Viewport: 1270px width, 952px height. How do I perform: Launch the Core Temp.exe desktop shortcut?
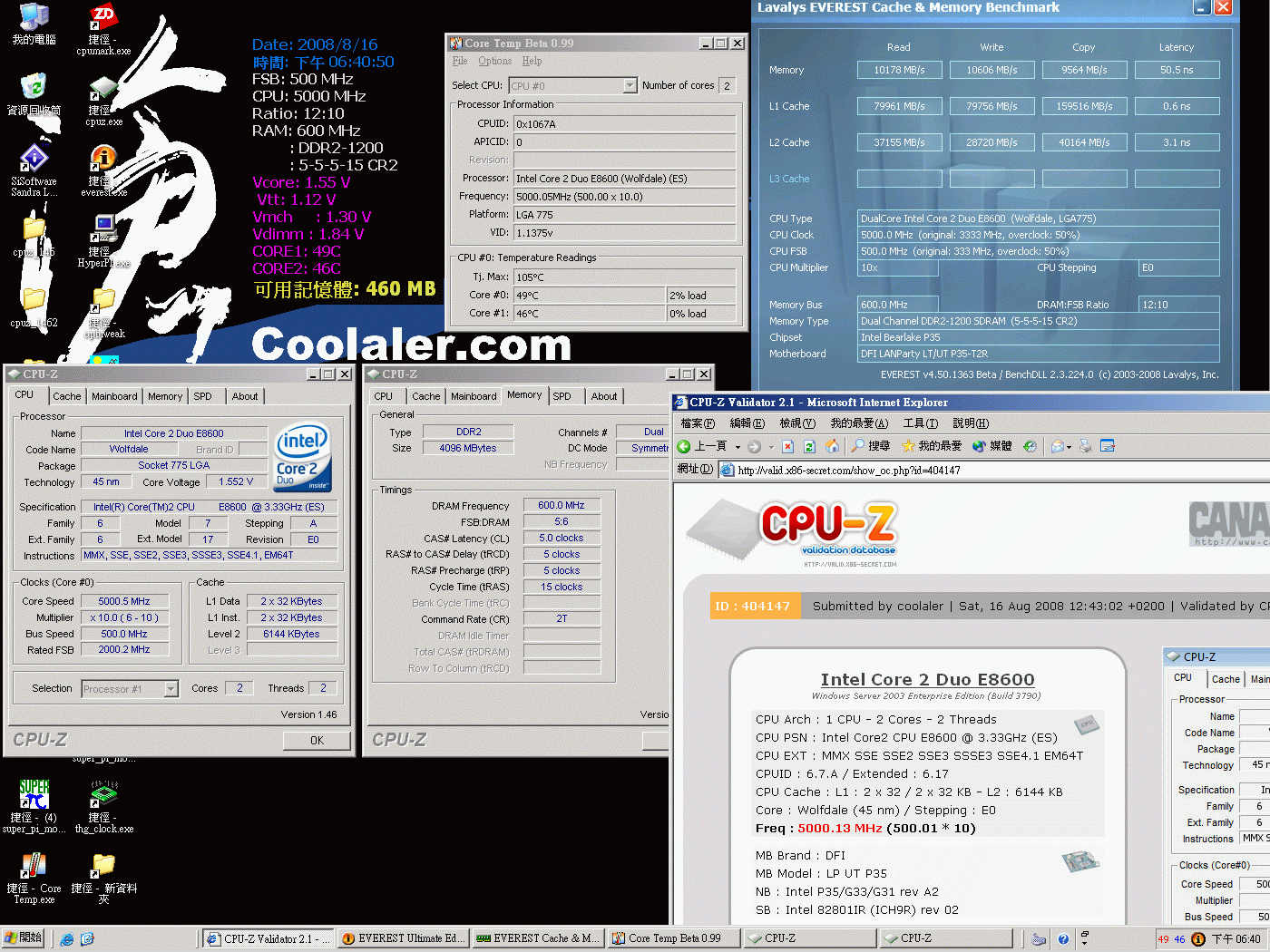coord(34,877)
